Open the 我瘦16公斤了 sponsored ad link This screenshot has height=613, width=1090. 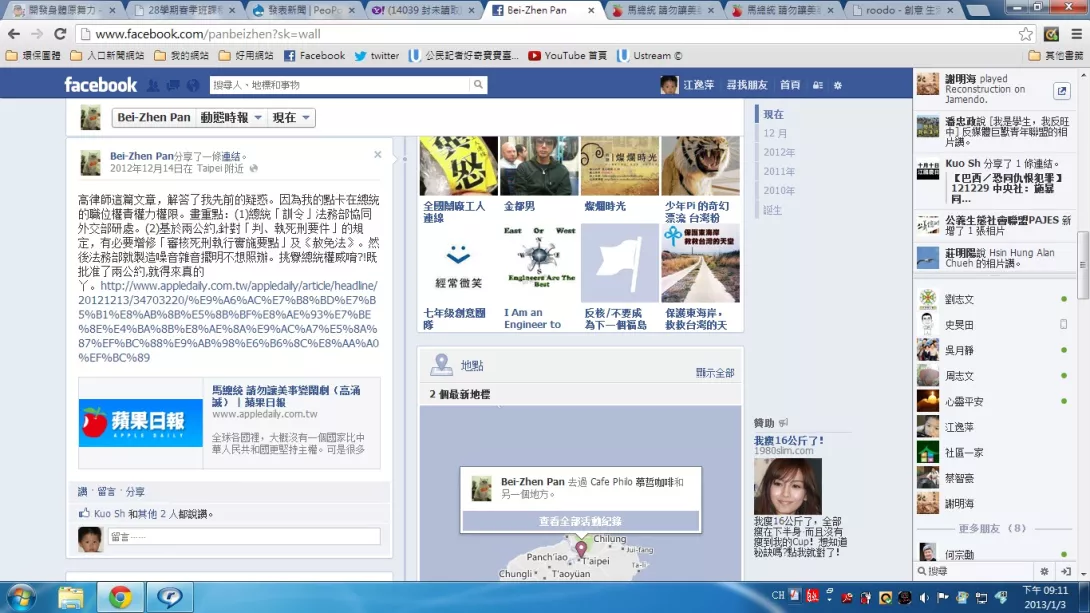click(x=789, y=441)
